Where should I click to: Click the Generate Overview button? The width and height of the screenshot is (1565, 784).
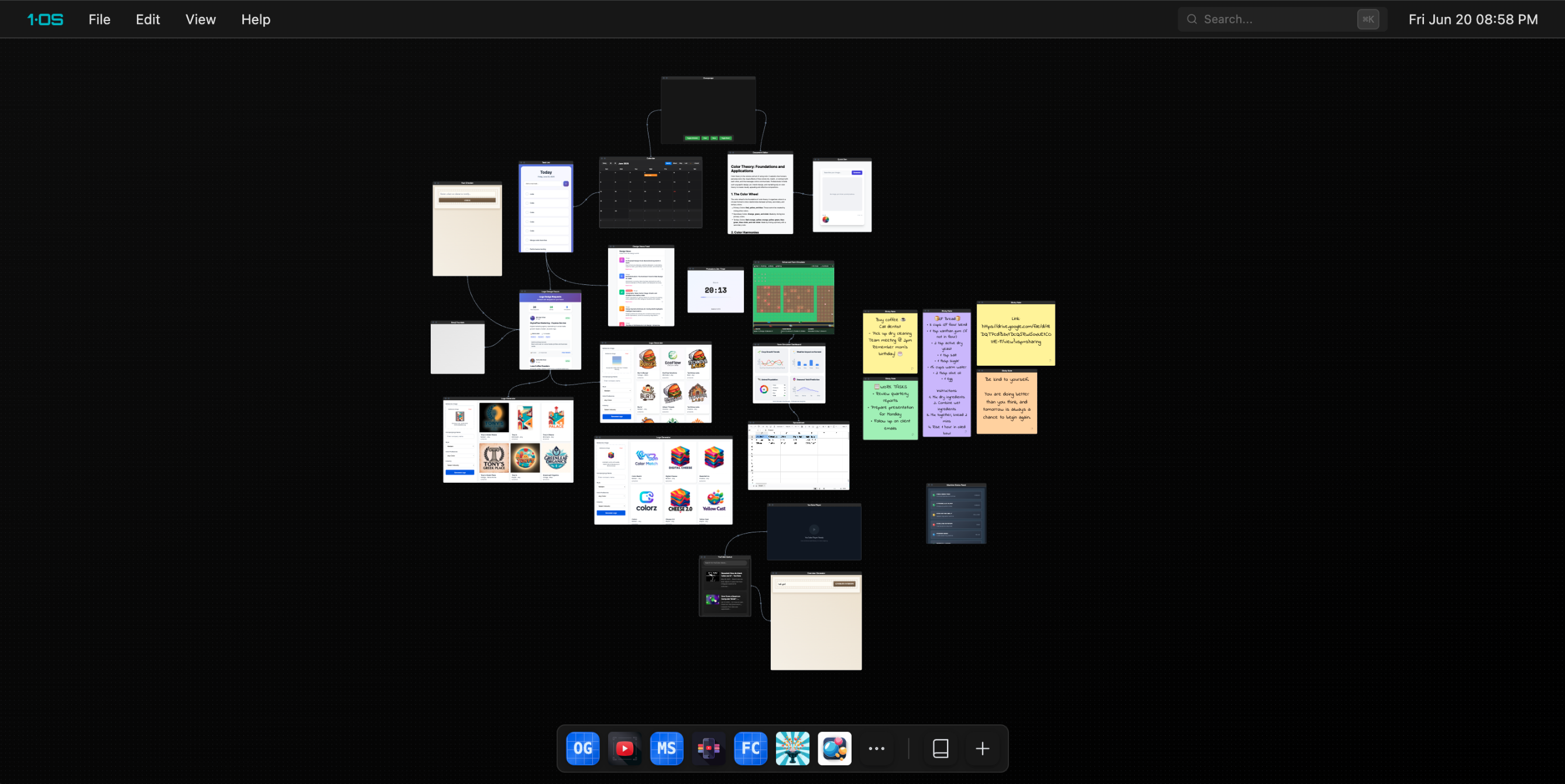(x=844, y=583)
